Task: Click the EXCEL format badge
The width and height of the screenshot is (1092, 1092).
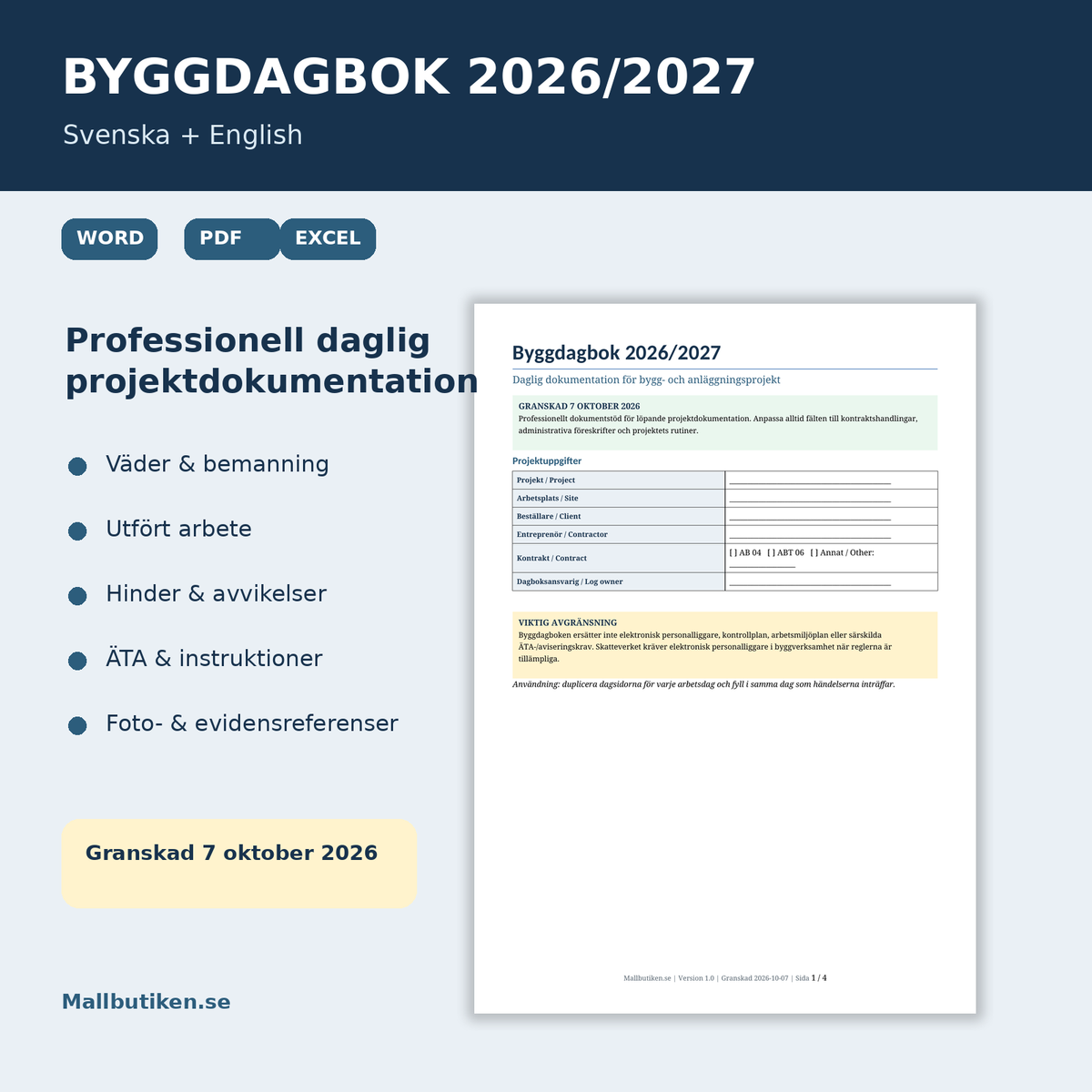Action: [x=328, y=238]
